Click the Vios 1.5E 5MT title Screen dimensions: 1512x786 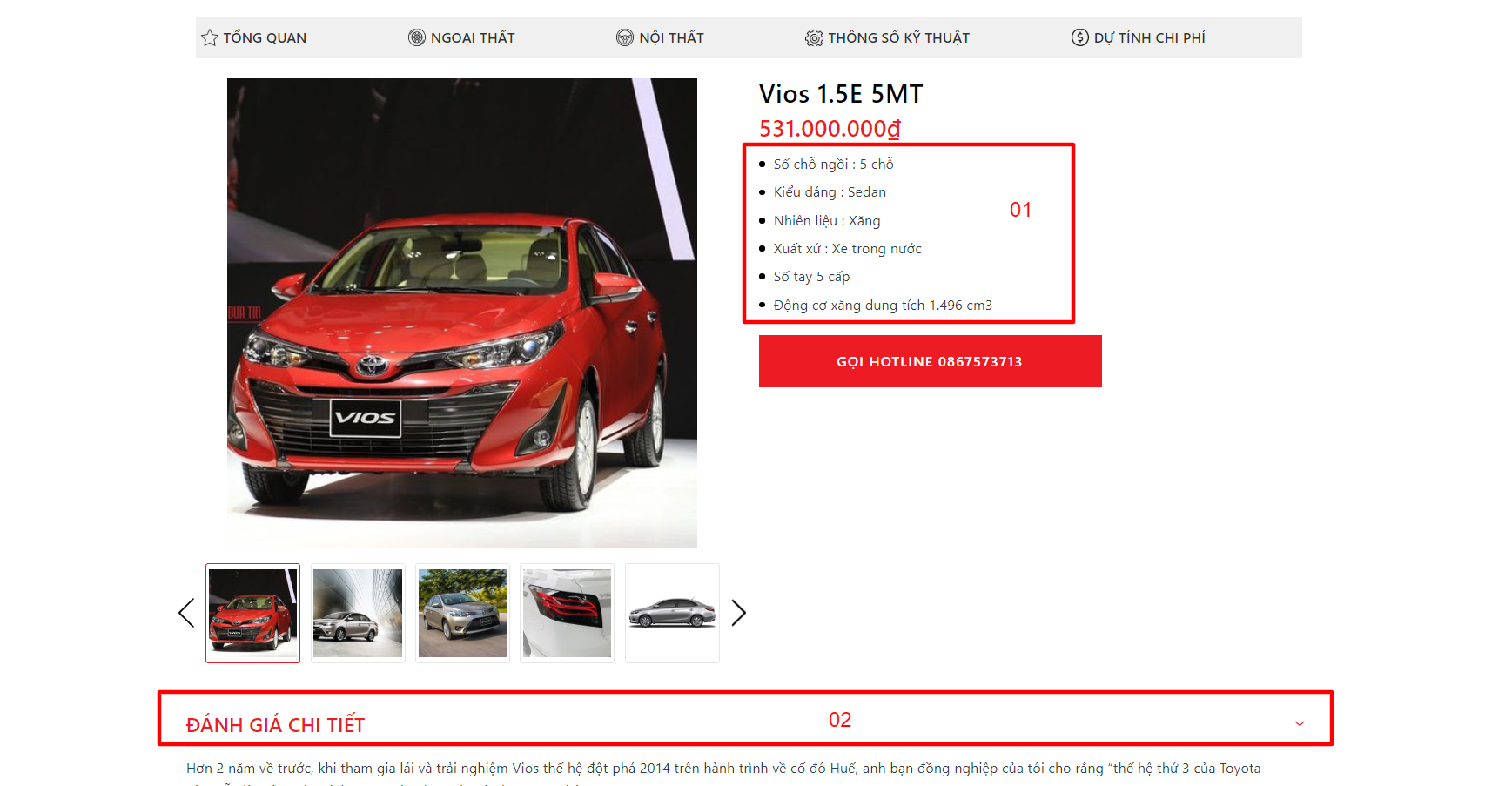point(841,94)
